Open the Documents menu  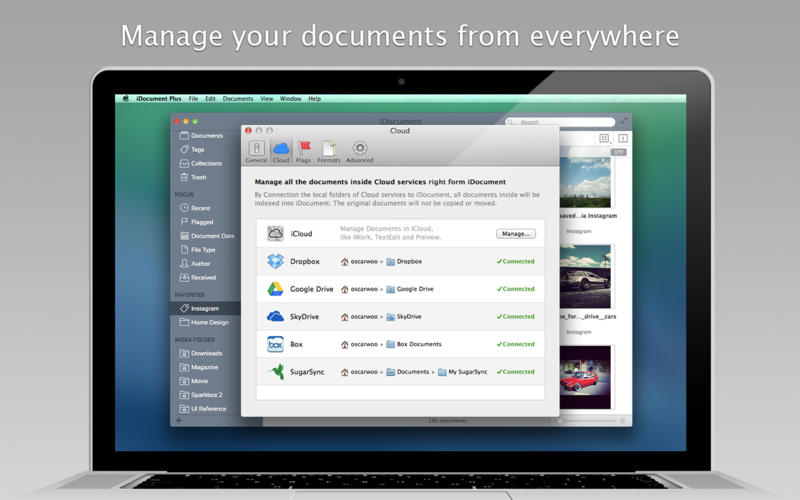click(x=238, y=98)
